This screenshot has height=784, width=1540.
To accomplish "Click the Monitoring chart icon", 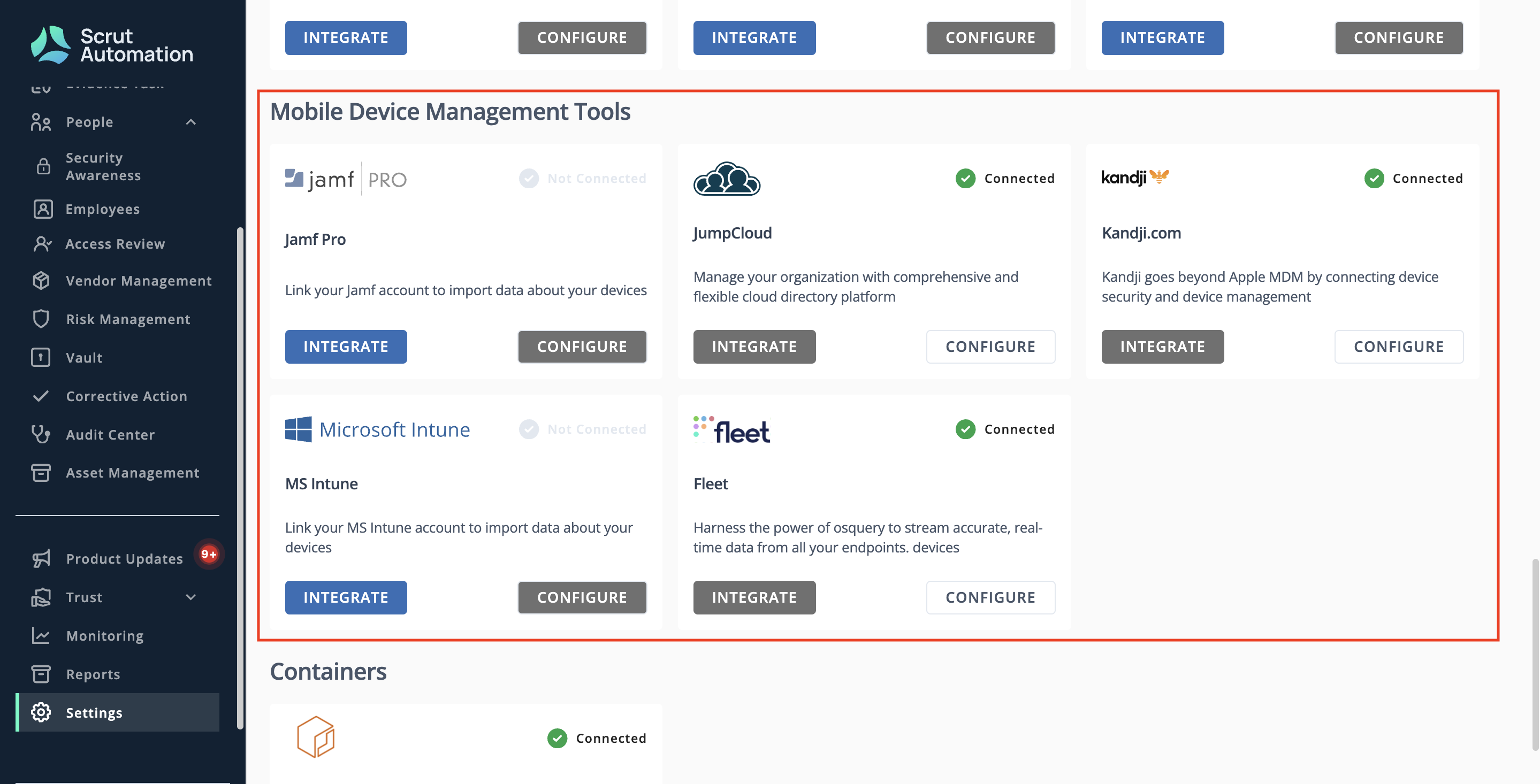I will coord(41,635).
